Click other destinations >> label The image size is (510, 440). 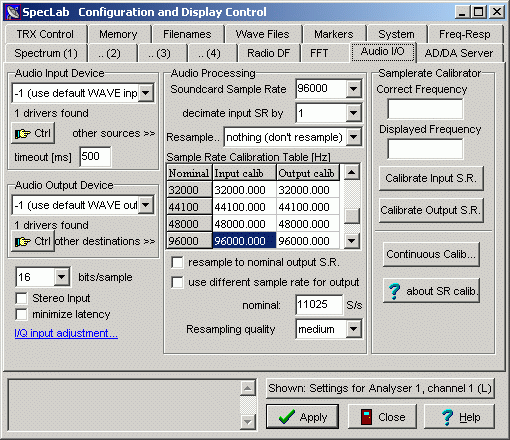pos(105,241)
